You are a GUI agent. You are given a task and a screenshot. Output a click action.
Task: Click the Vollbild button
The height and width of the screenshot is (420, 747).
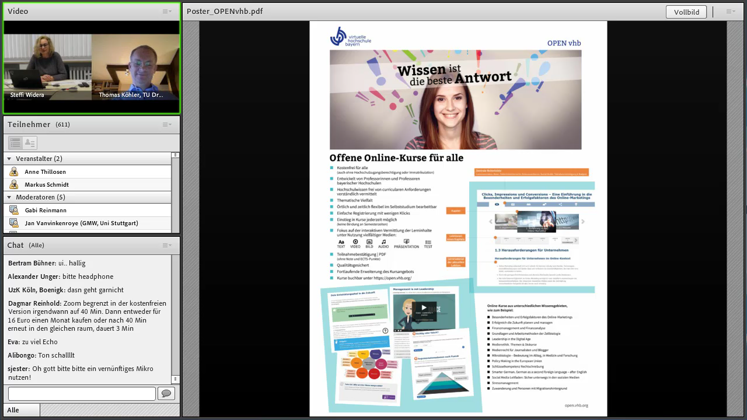[686, 12]
